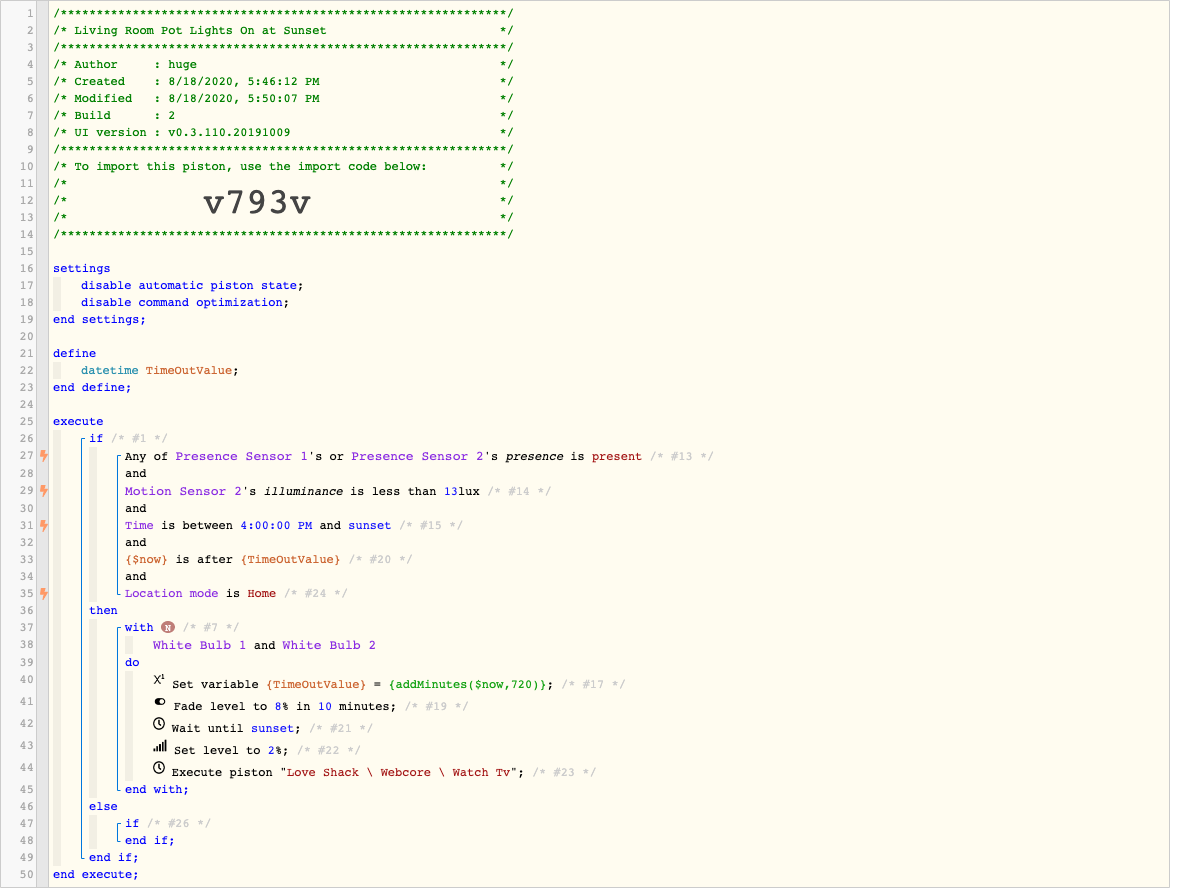Screen dimensions: 1178x889
Task: Click the clock icon before 'Wait until sunset'
Action: [159, 724]
